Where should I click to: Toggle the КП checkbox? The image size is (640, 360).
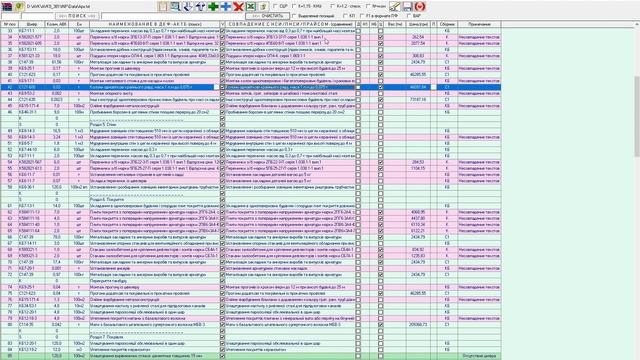pyautogui.click(x=346, y=16)
